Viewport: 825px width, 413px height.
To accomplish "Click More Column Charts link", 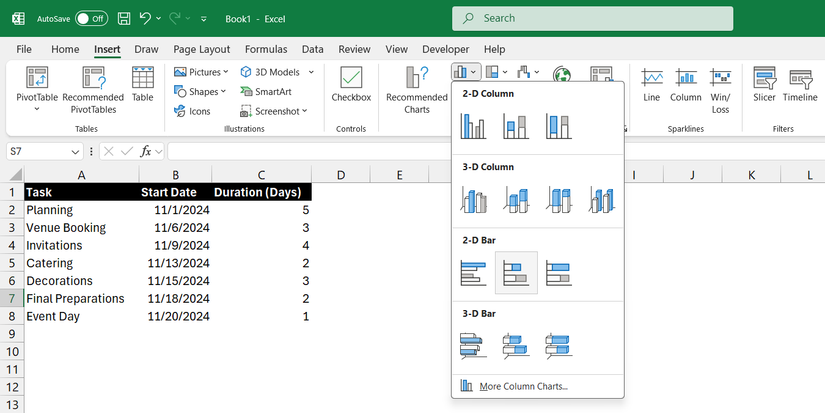I will pyautogui.click(x=523, y=386).
